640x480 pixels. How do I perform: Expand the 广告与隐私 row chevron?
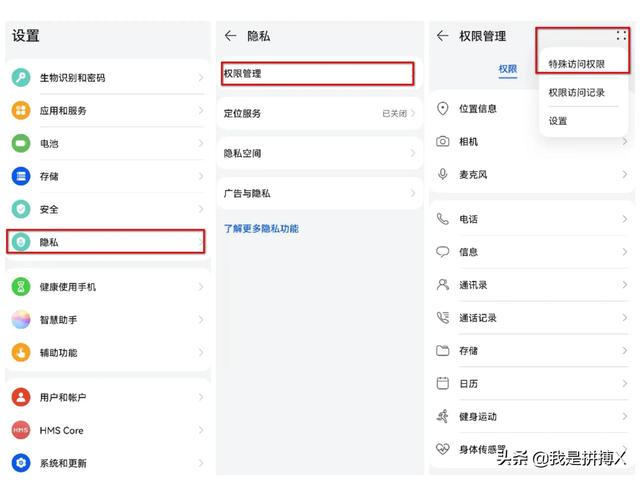point(413,193)
